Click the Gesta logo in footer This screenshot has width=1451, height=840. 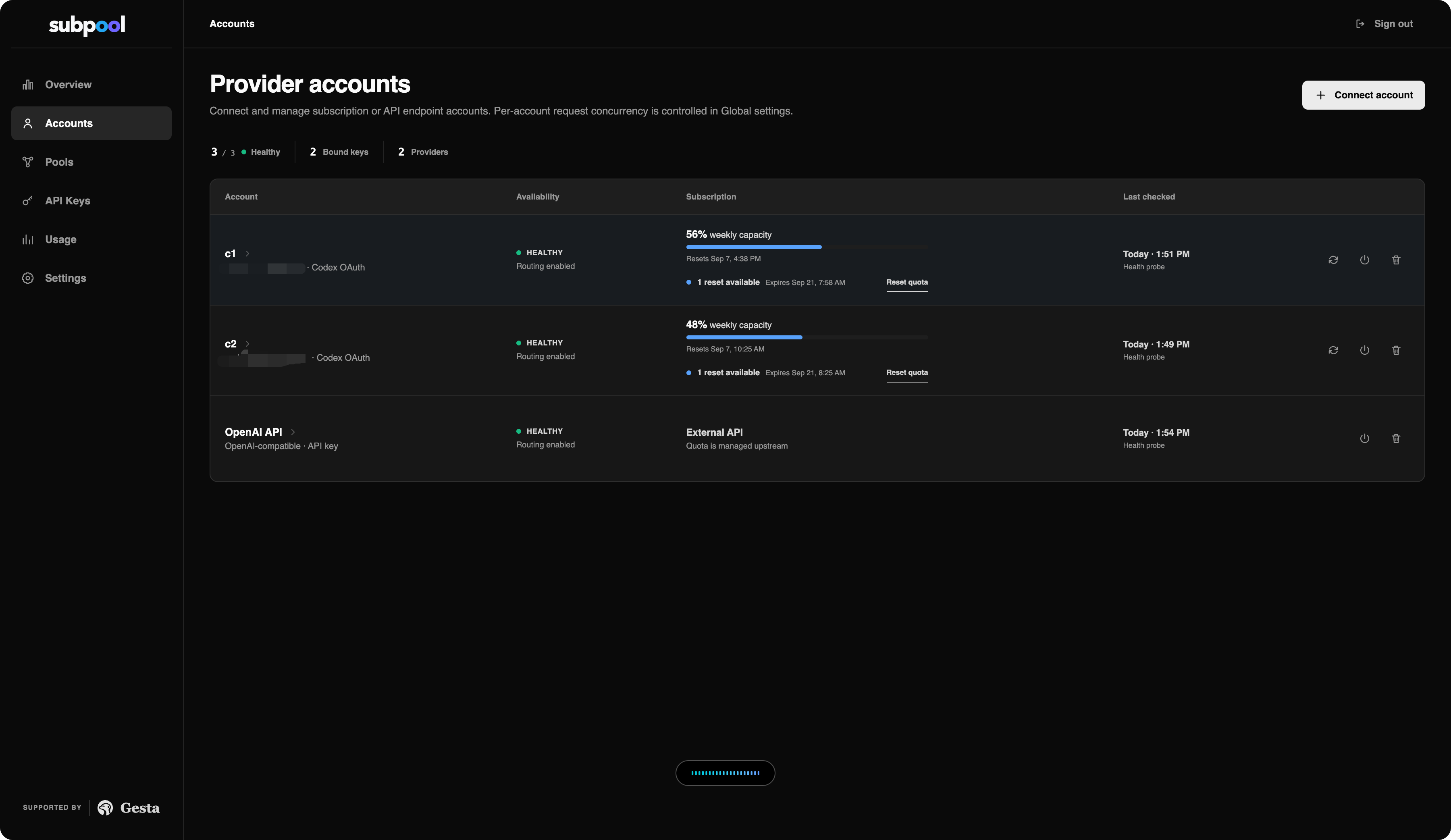129,808
